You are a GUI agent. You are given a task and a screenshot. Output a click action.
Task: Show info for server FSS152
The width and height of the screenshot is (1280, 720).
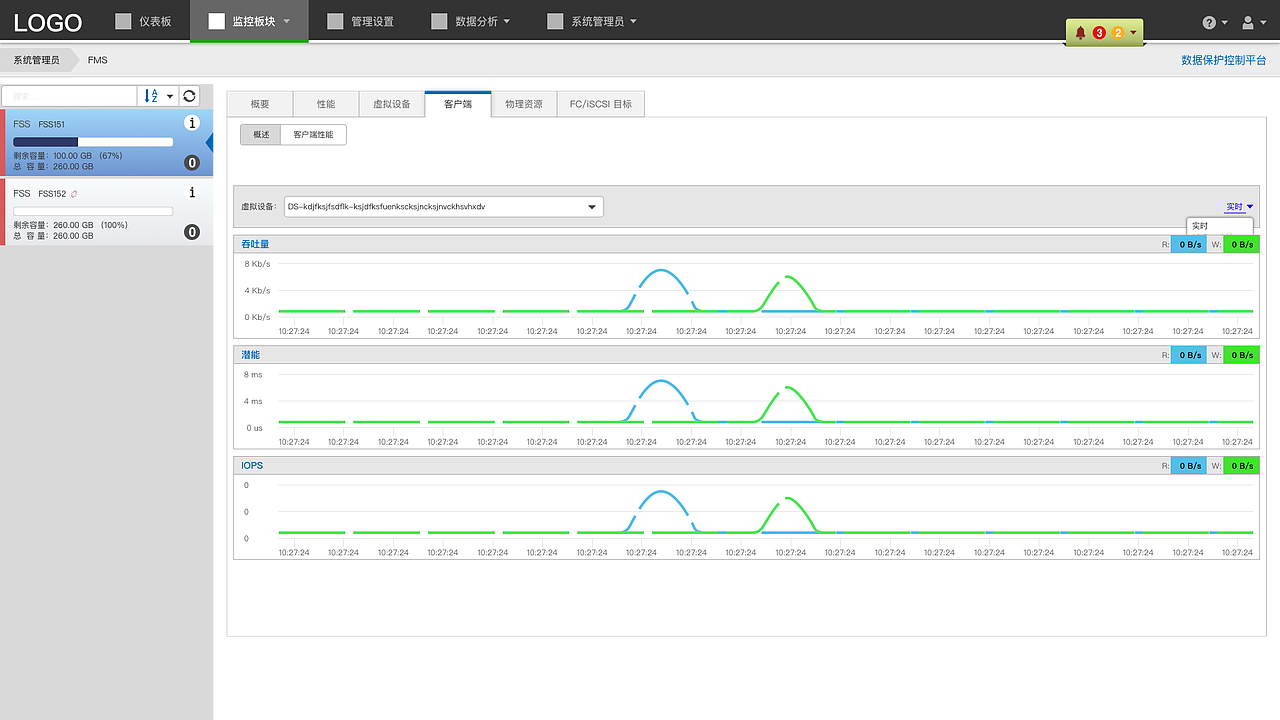coord(193,193)
